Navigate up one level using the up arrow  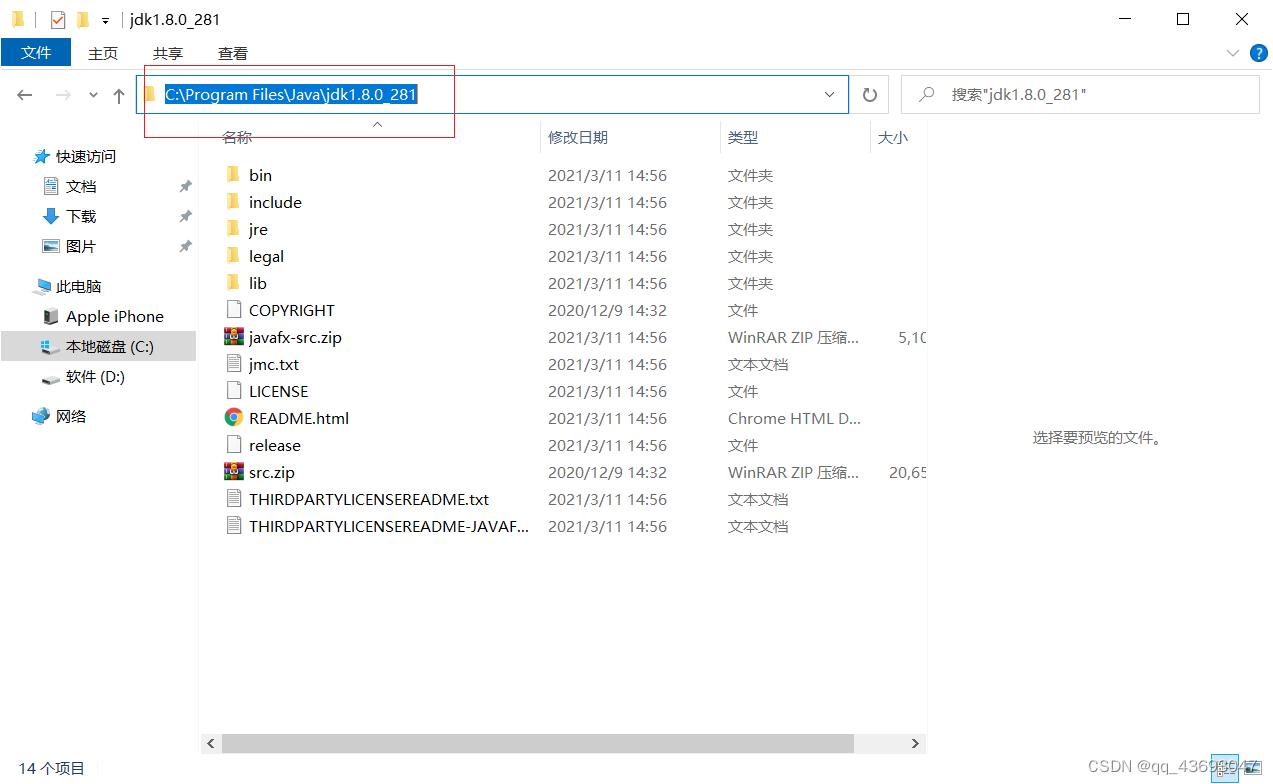[118, 94]
